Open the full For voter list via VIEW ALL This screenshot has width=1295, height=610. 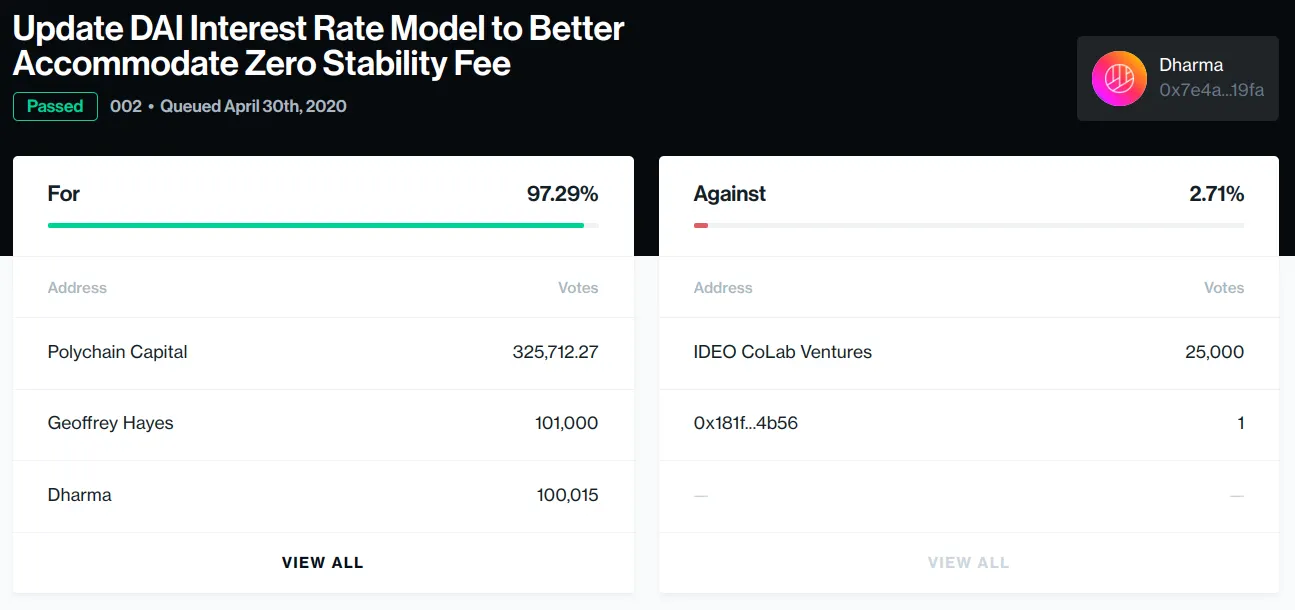pyautogui.click(x=322, y=562)
